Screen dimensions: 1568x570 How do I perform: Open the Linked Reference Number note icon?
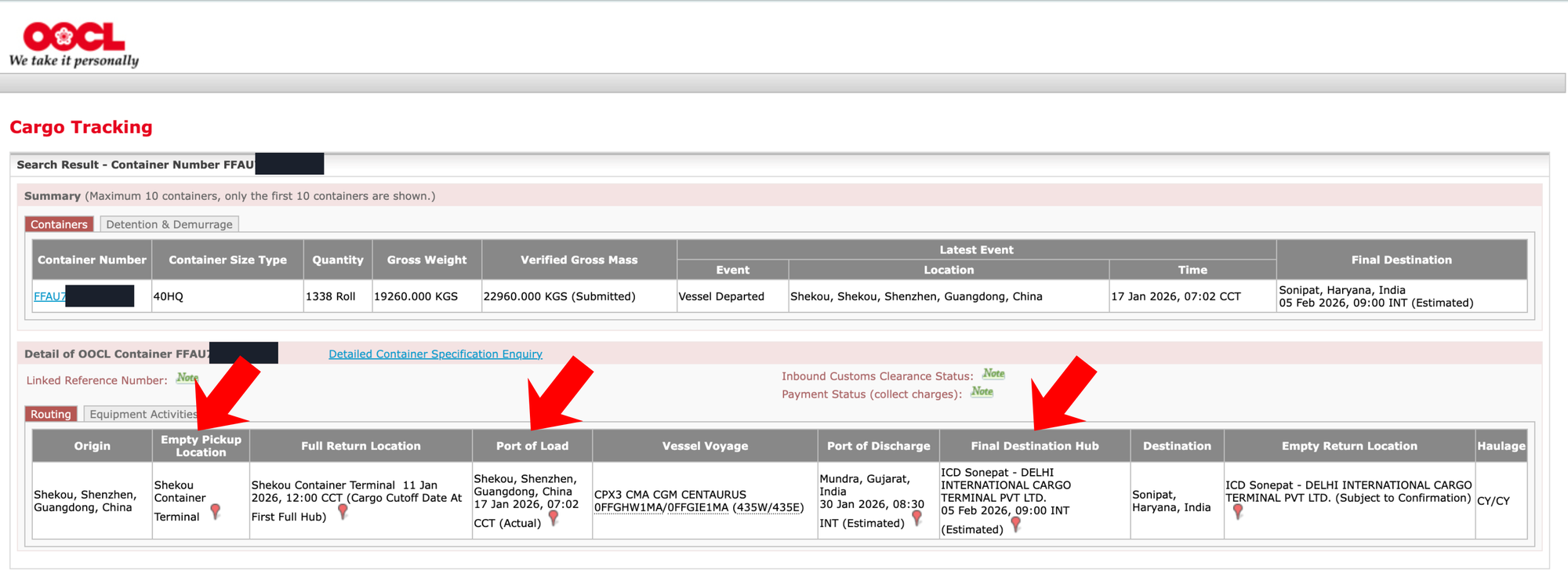[187, 378]
